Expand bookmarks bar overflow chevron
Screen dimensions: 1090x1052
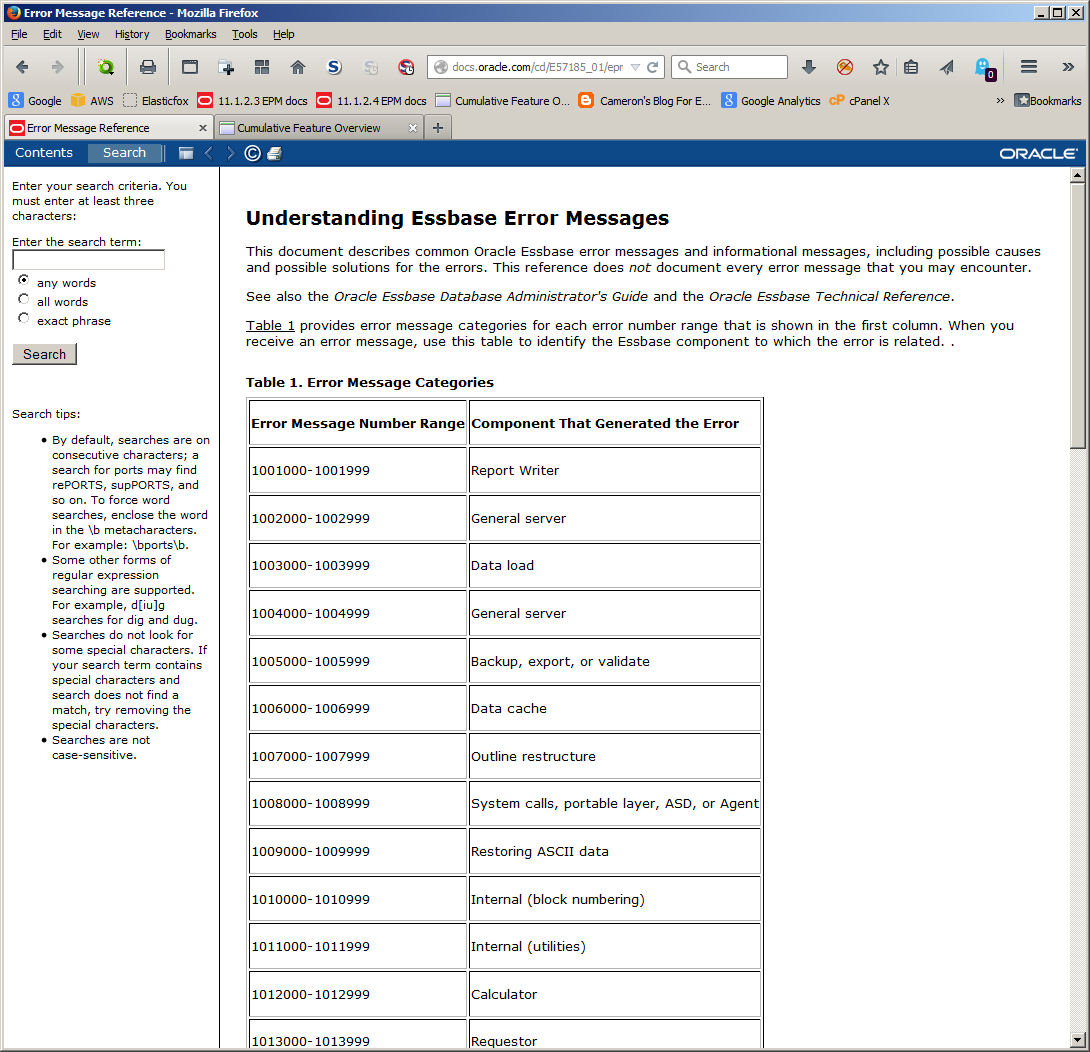click(1000, 101)
